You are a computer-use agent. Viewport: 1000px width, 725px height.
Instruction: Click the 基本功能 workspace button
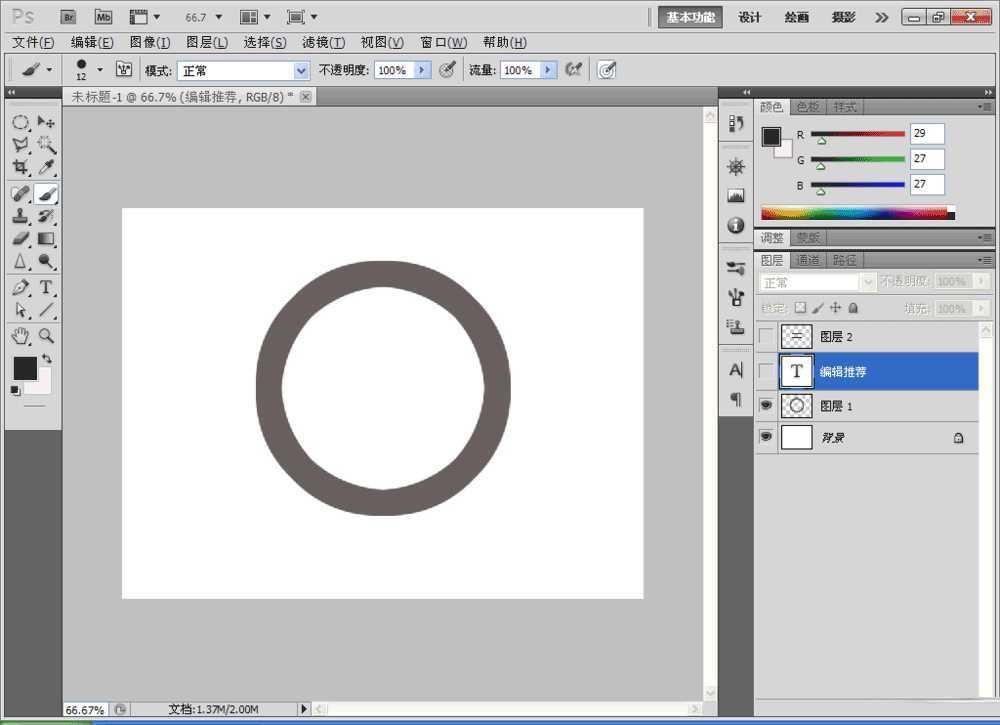[690, 17]
